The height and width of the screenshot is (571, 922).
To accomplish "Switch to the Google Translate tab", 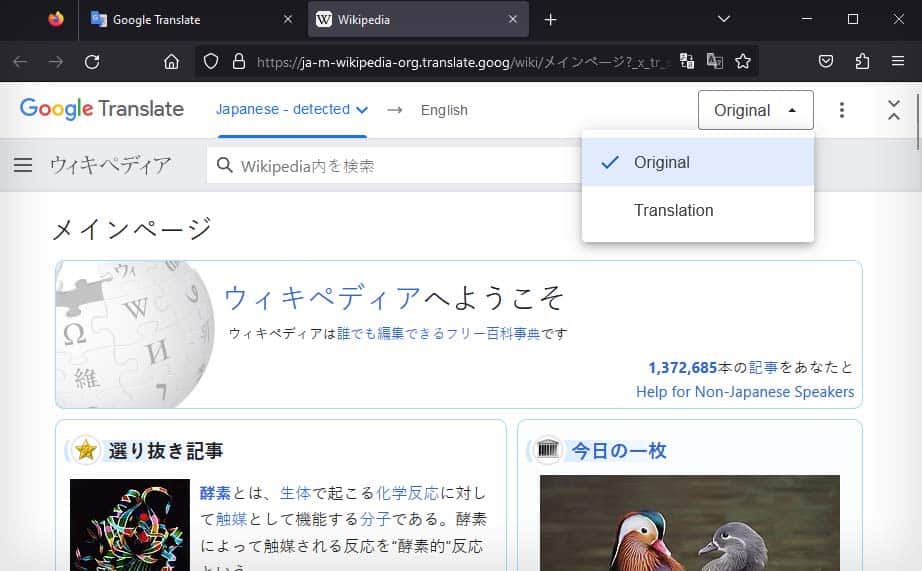I will 189,19.
